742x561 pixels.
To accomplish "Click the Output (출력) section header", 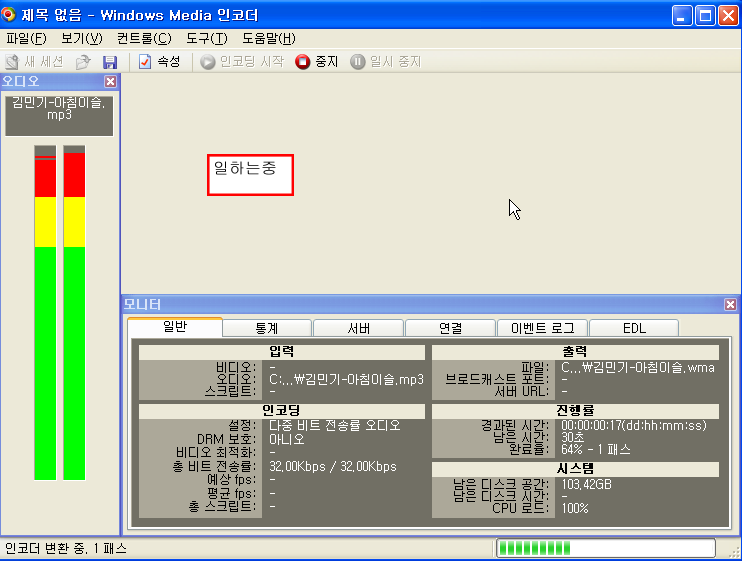I will coord(575,351).
